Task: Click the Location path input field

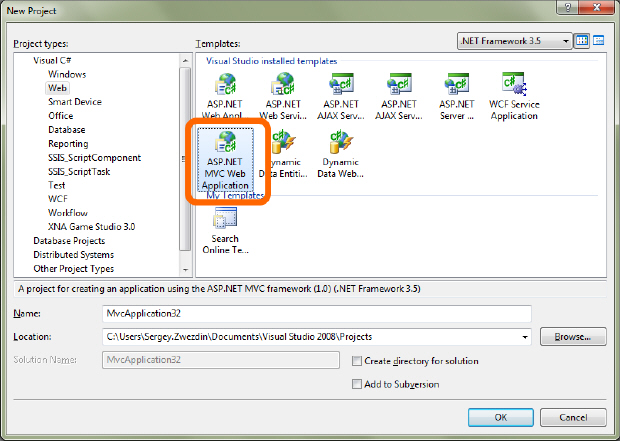Action: 317,337
